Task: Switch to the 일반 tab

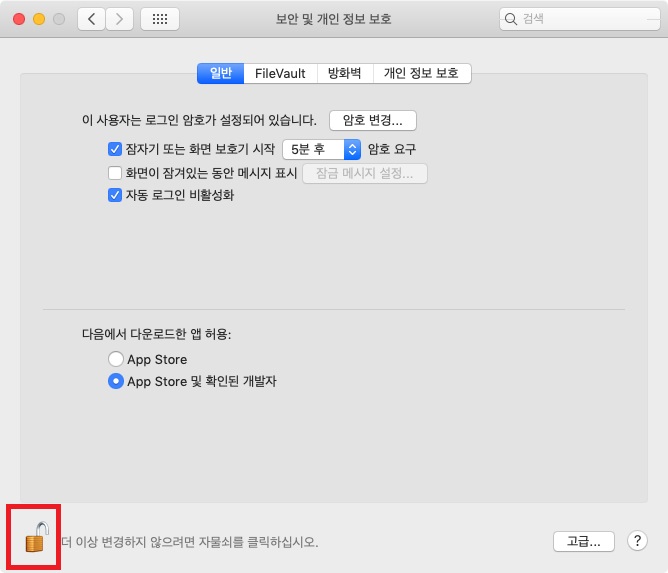Action: coord(220,73)
